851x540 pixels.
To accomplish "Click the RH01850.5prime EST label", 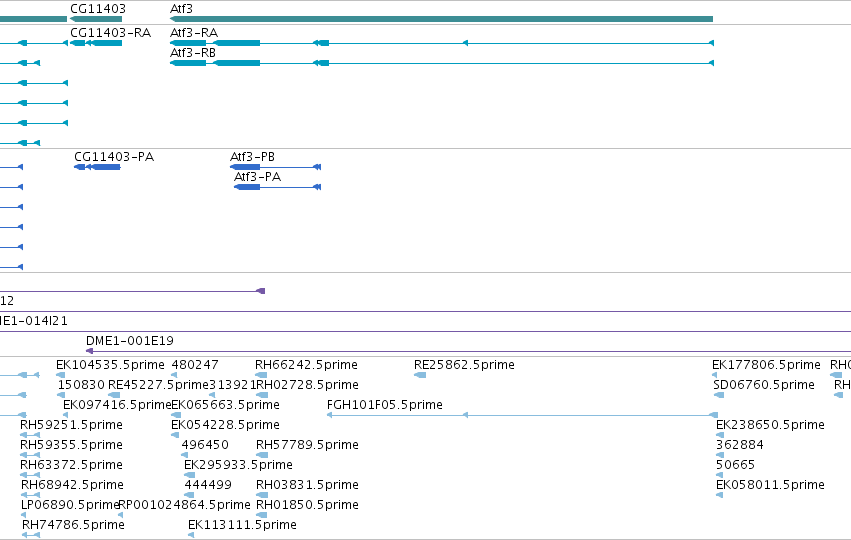I will pos(307,505).
